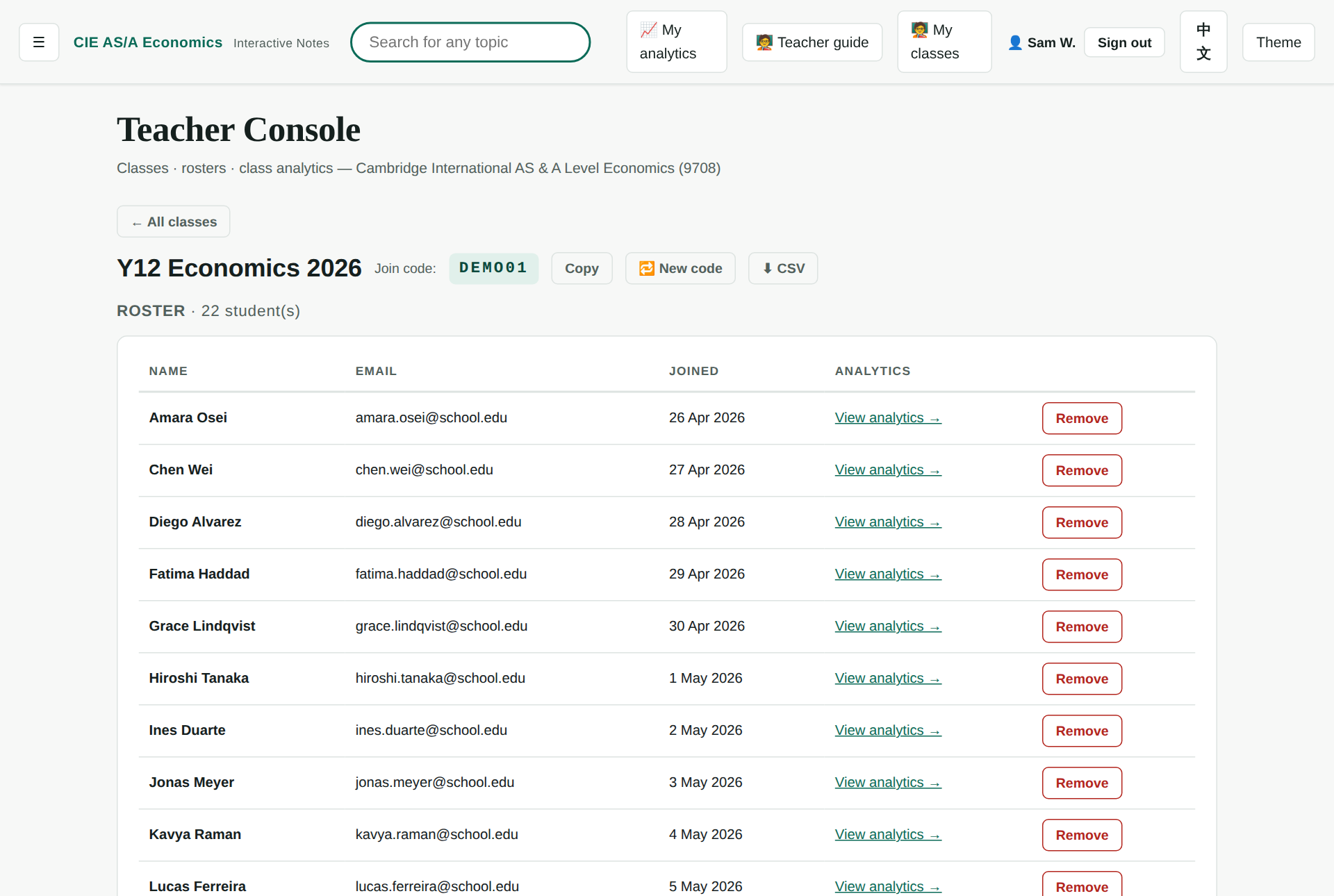Switch language to Chinese (中文)
1334x896 pixels.
point(1203,42)
